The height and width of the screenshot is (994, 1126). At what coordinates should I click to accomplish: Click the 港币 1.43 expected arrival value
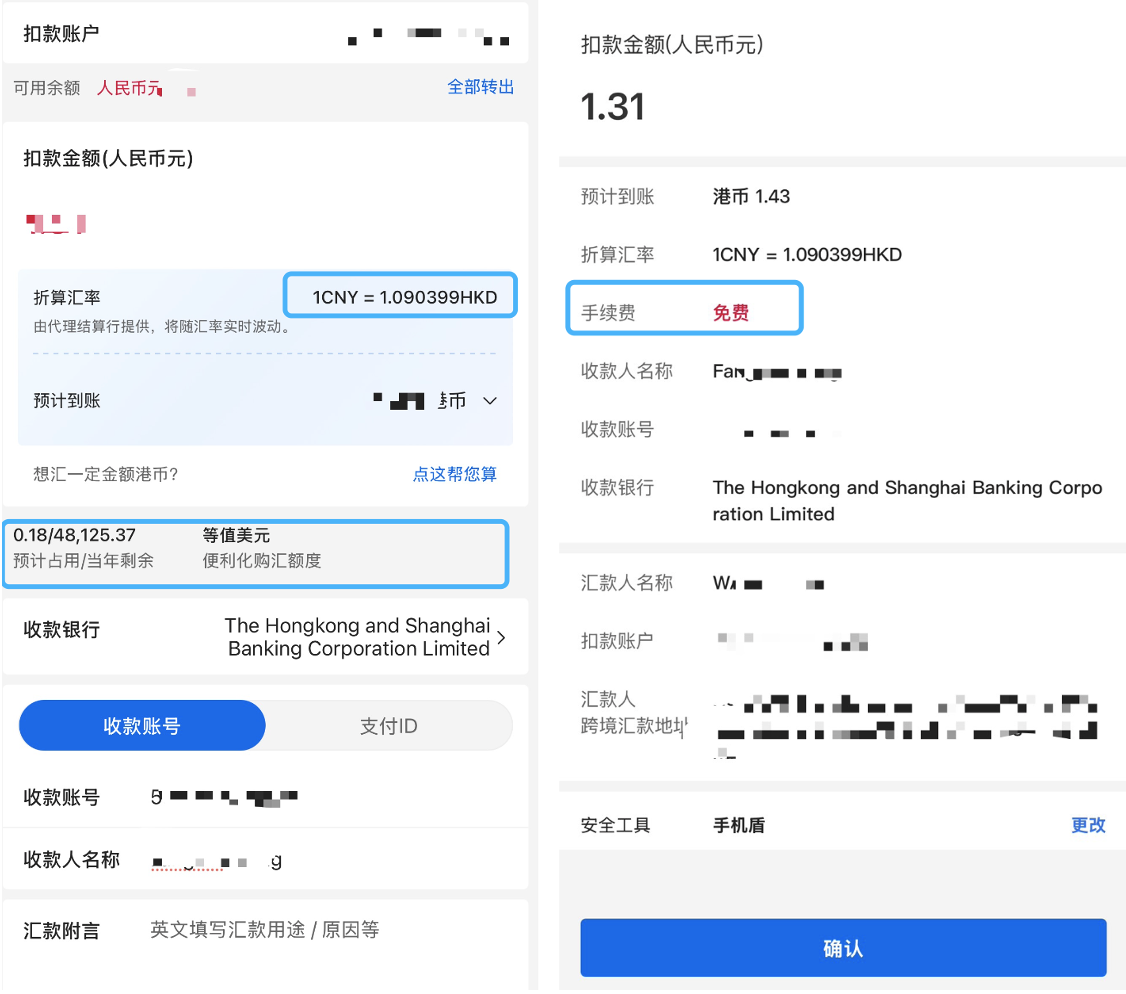click(751, 197)
